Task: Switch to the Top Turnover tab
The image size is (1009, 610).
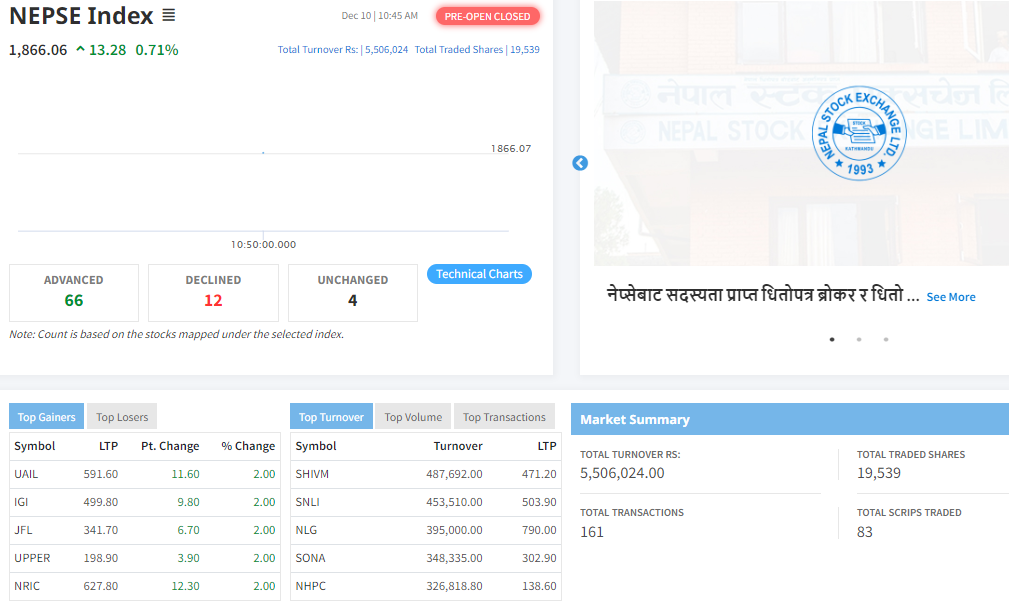Action: click(331, 417)
